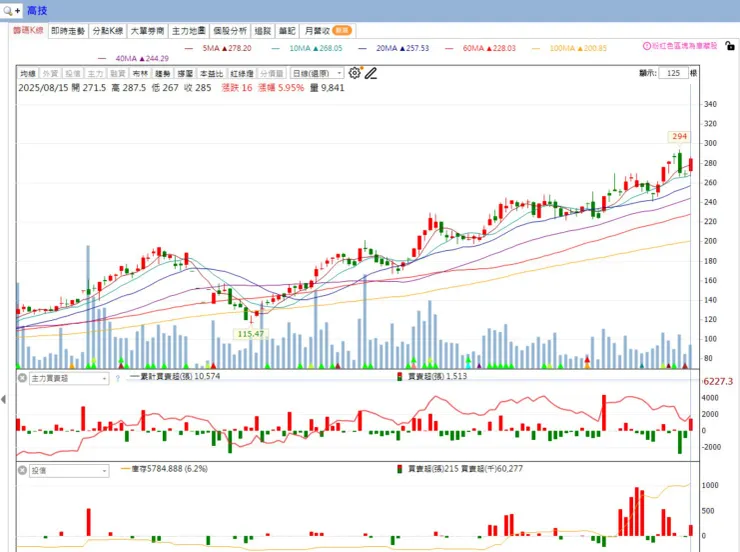The width and height of the screenshot is (740, 552).
Task: Click the 294 high price label
Action: [x=679, y=136]
